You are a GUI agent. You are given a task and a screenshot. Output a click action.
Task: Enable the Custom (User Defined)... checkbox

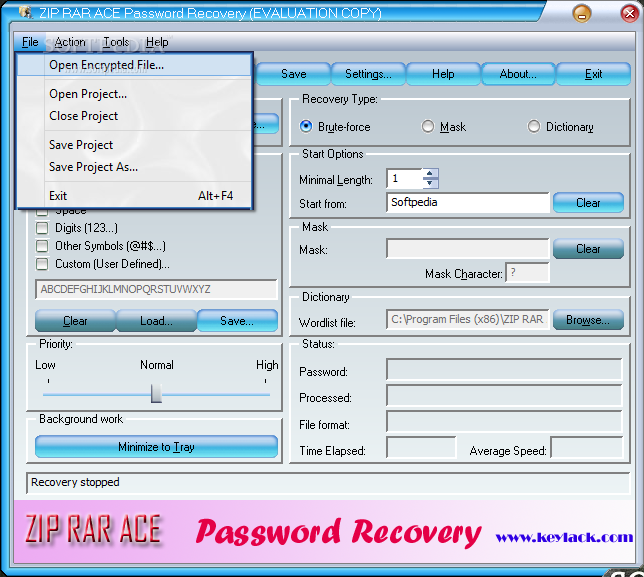click(42, 264)
